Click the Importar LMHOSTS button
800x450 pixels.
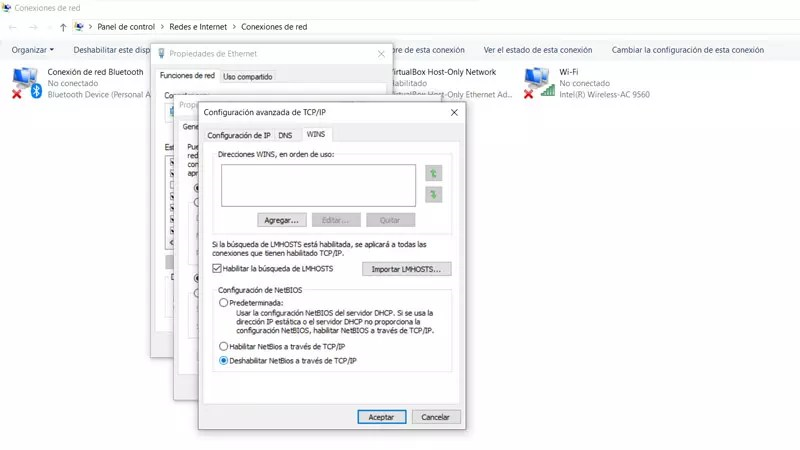(406, 269)
